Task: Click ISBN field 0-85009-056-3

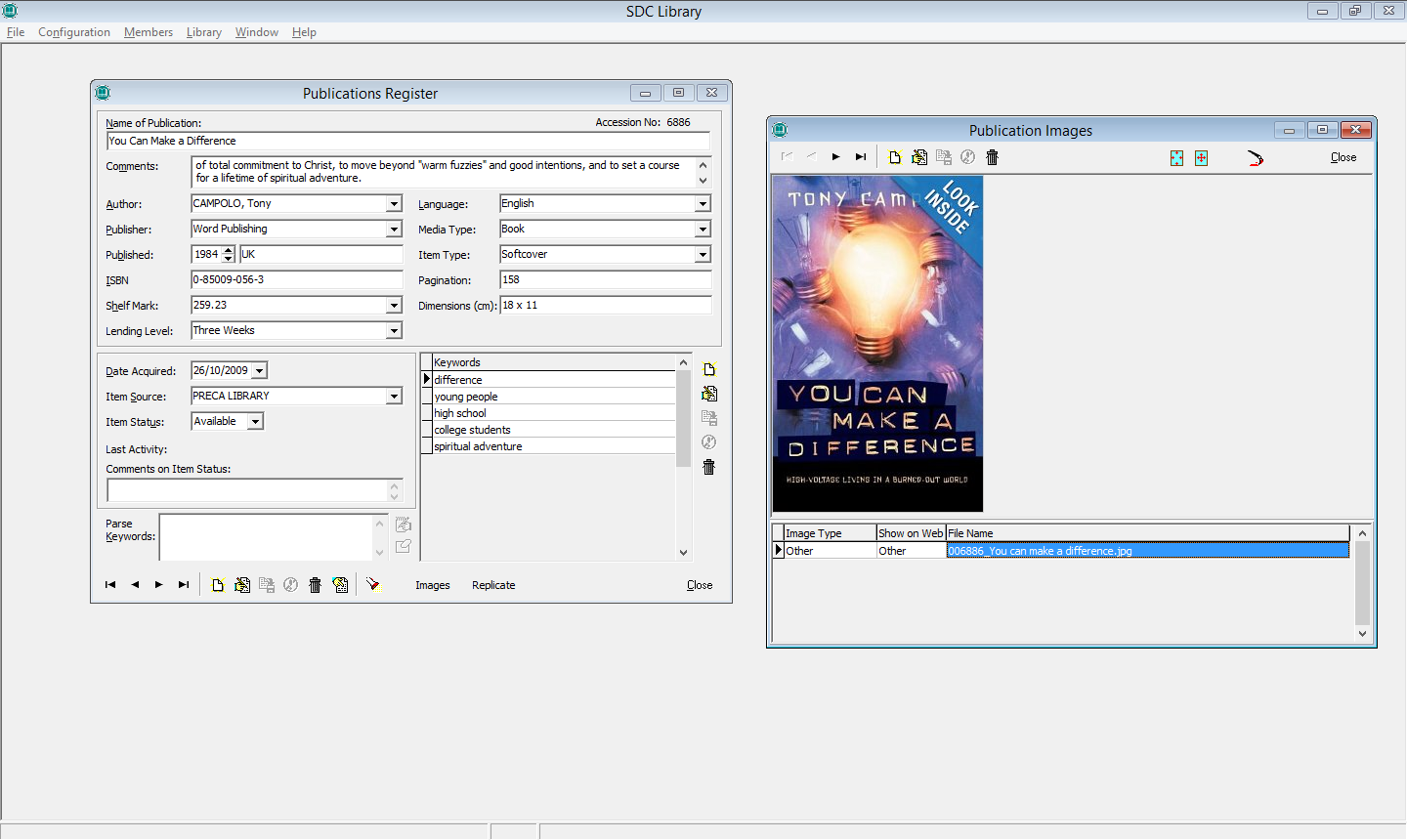Action: tap(297, 280)
